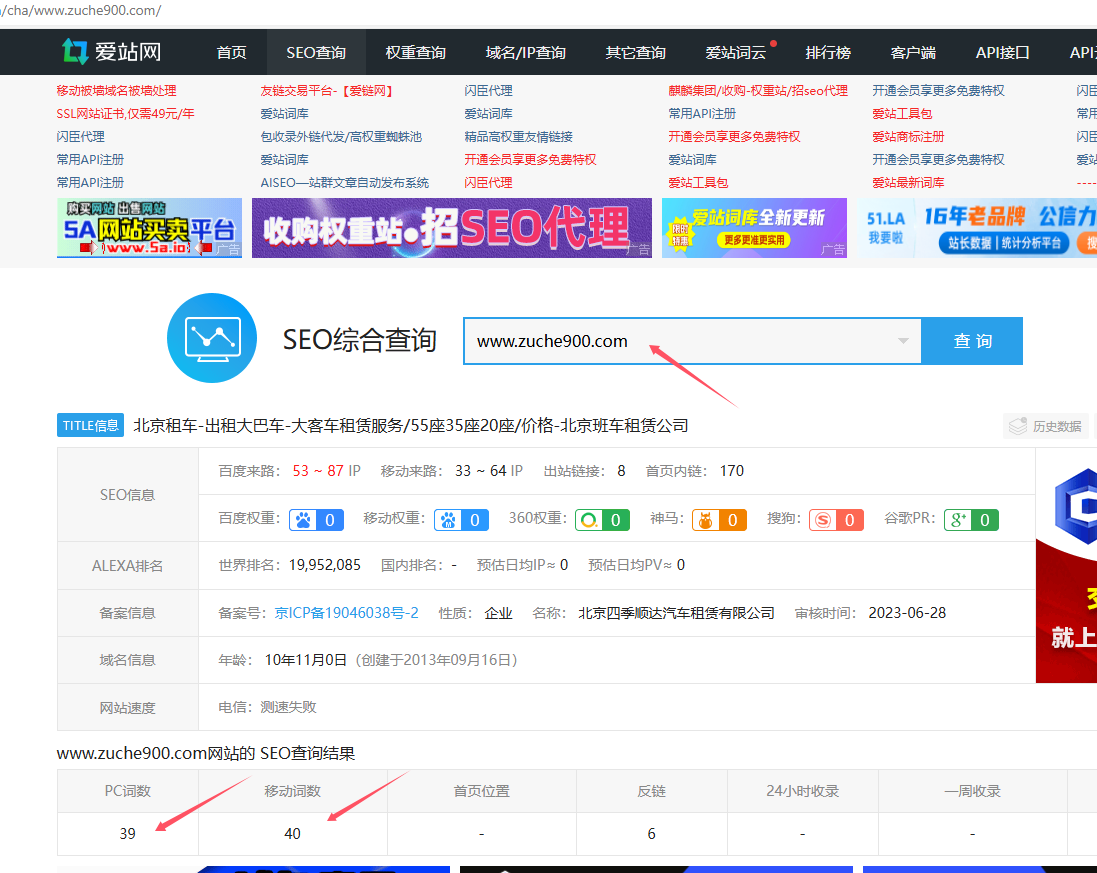
Task: Click the 搜狗 red badge
Action: click(836, 520)
